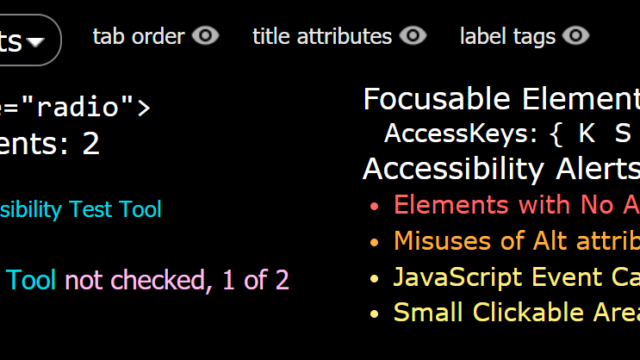
Task: Toggle the tab order eye icon
Action: 205,36
